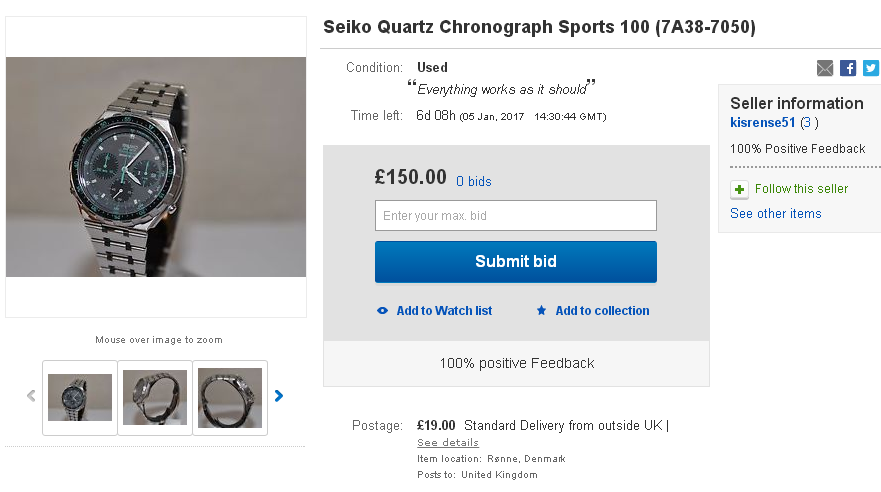Follow this seller
This screenshot has width=881, height=492.
(801, 189)
